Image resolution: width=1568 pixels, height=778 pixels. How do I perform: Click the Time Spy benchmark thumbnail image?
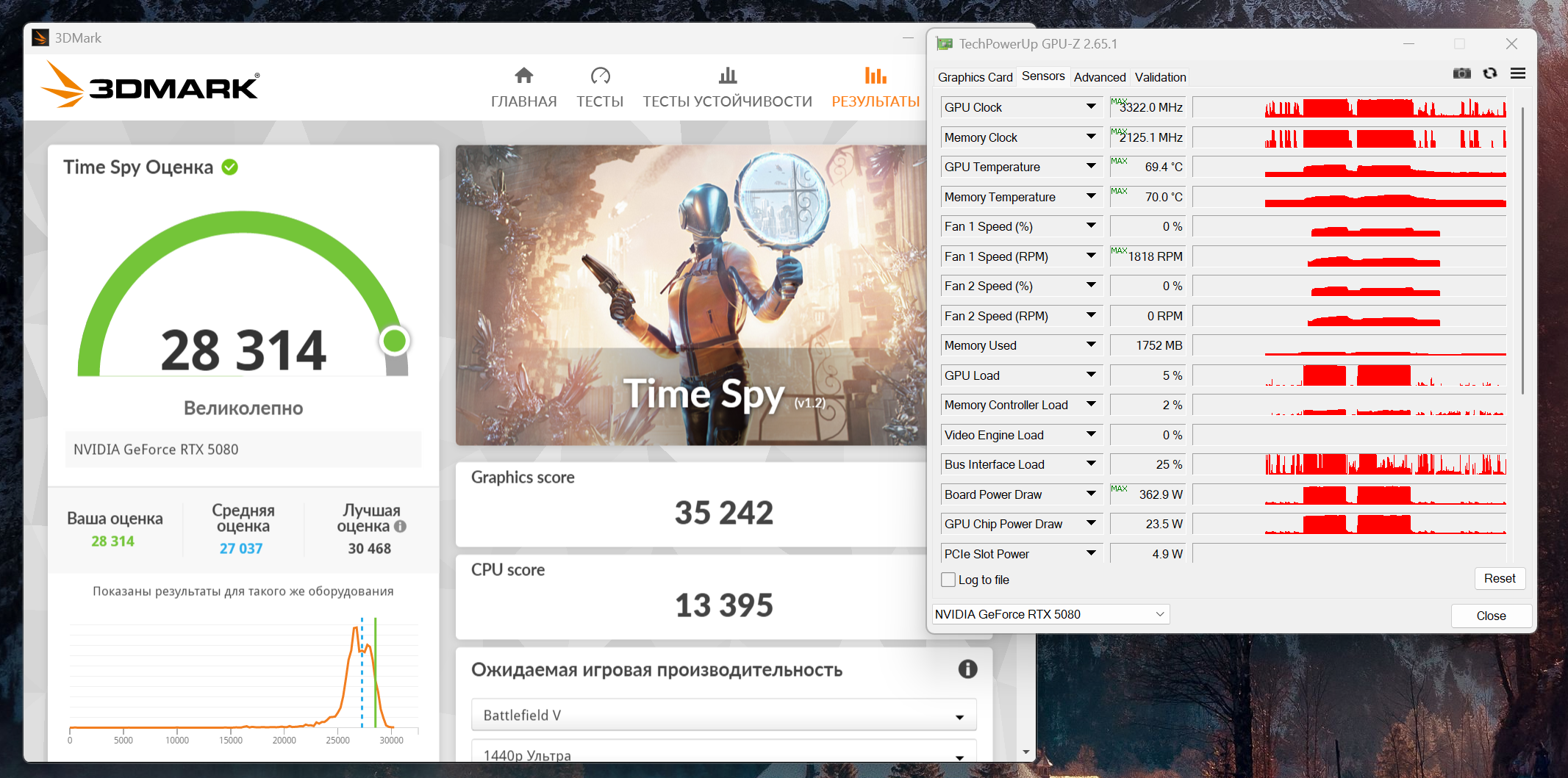point(691,295)
